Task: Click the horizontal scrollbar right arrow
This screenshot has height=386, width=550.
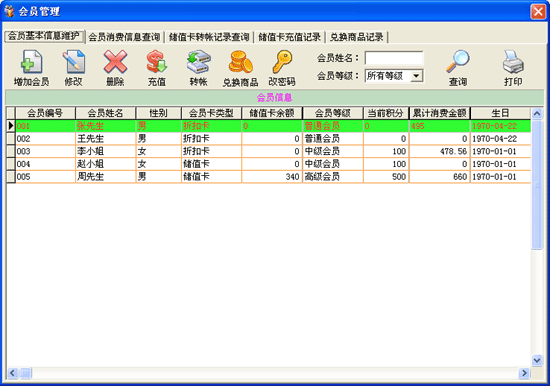Action: (x=524, y=373)
